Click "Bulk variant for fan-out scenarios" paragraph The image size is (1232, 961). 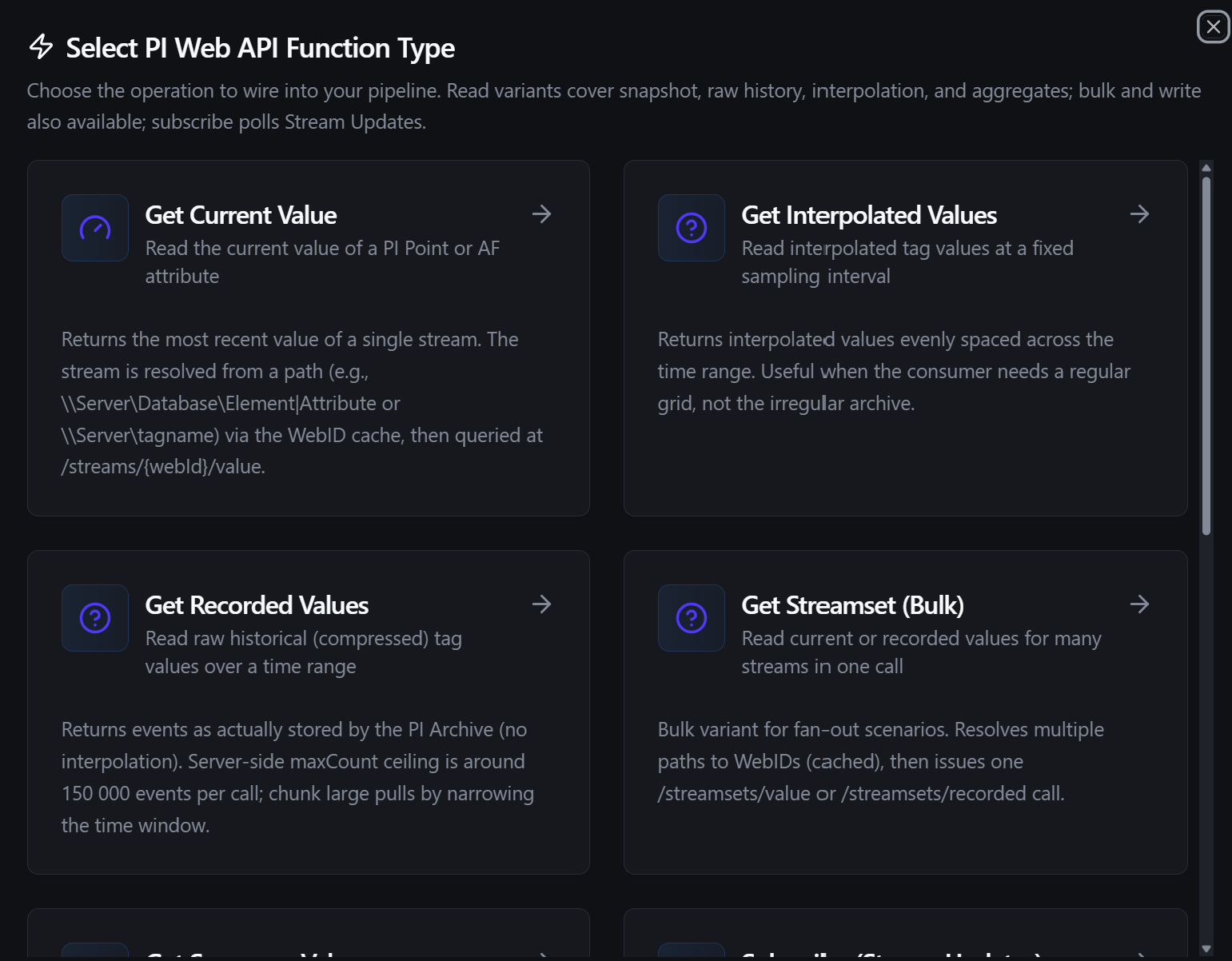click(881, 761)
